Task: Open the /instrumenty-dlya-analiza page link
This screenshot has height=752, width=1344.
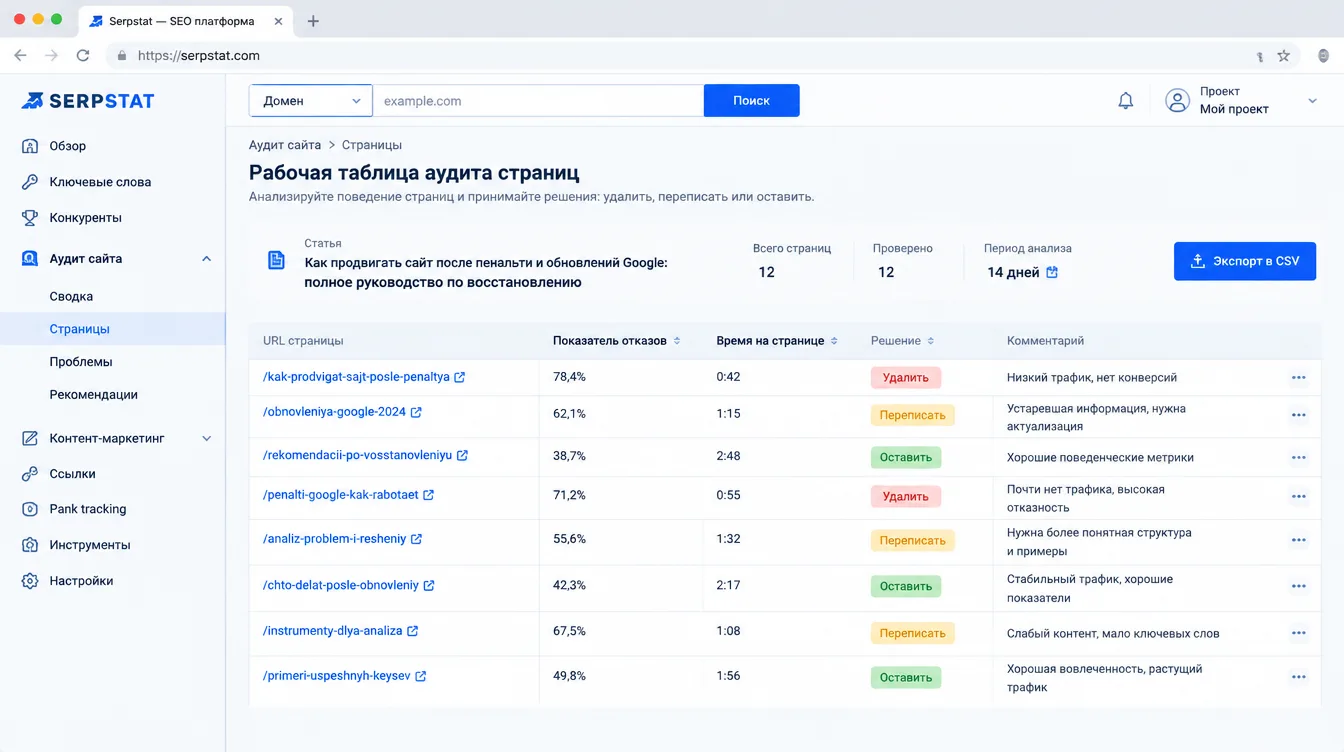Action: tap(332, 632)
